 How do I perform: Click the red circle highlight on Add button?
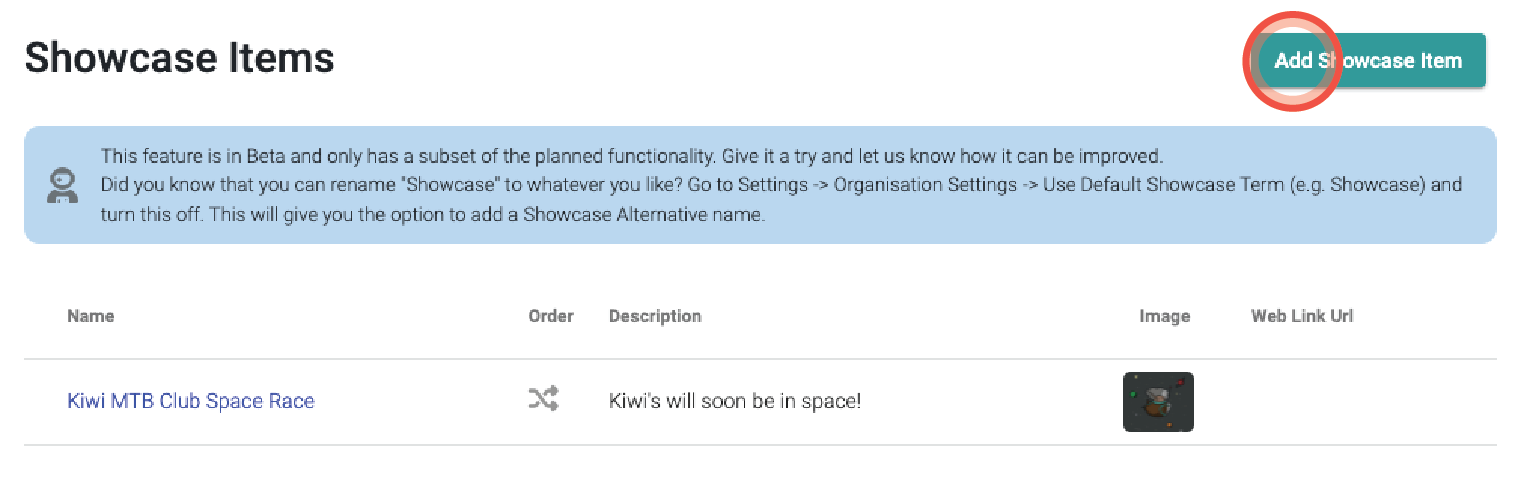point(1291,61)
